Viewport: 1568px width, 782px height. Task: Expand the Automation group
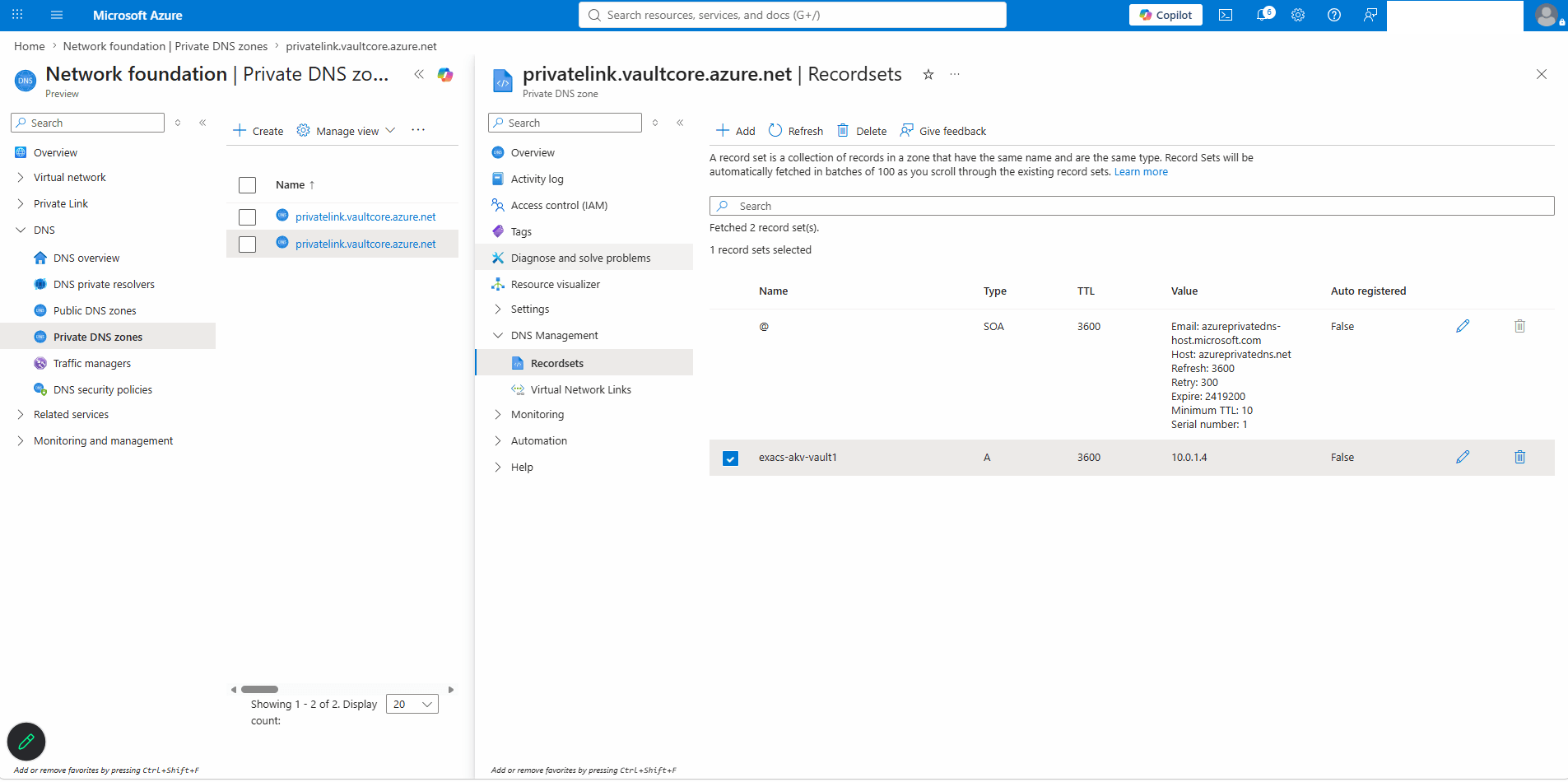point(498,441)
